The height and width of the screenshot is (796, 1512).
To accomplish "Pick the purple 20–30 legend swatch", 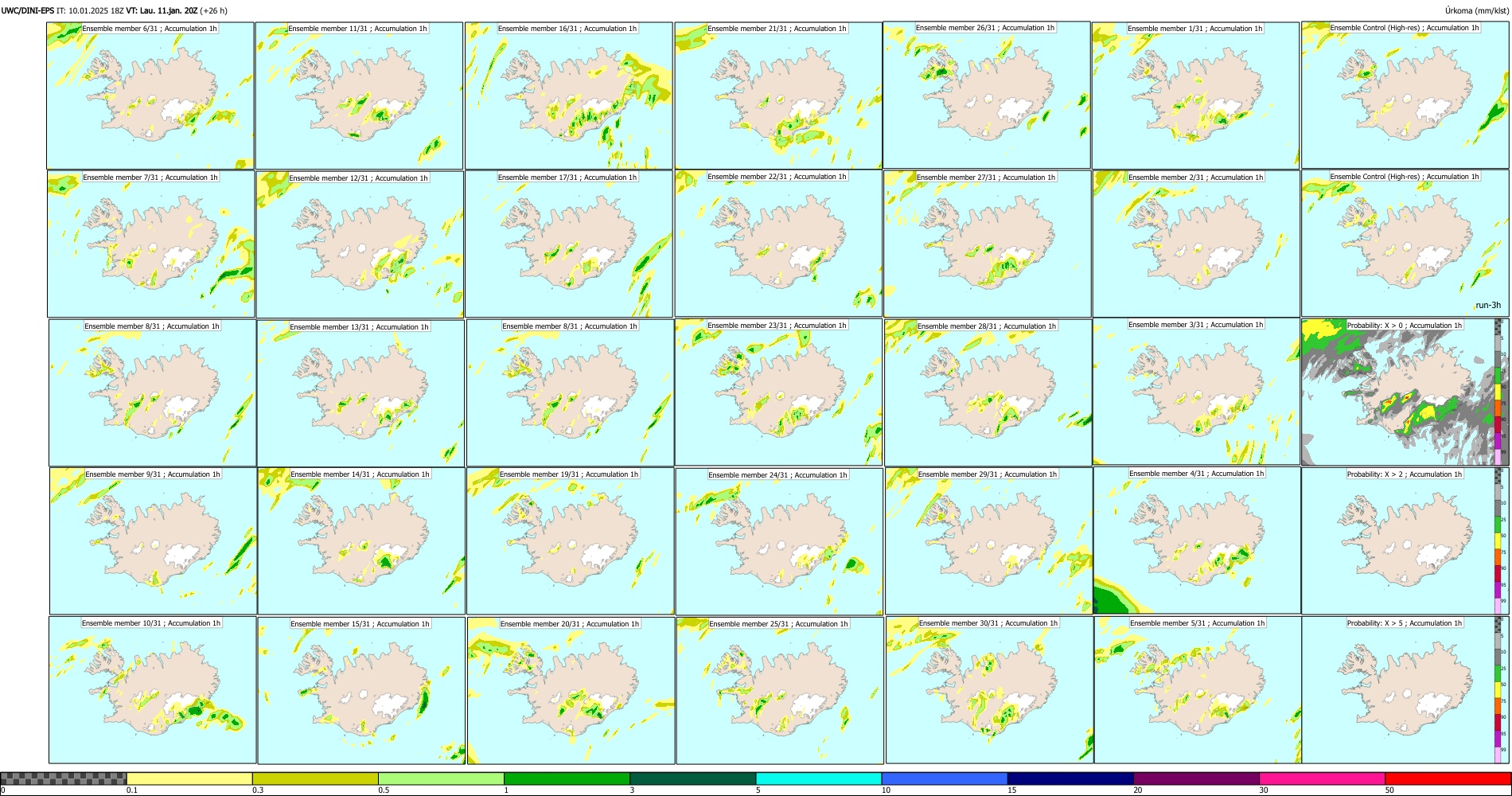I will (1196, 778).
